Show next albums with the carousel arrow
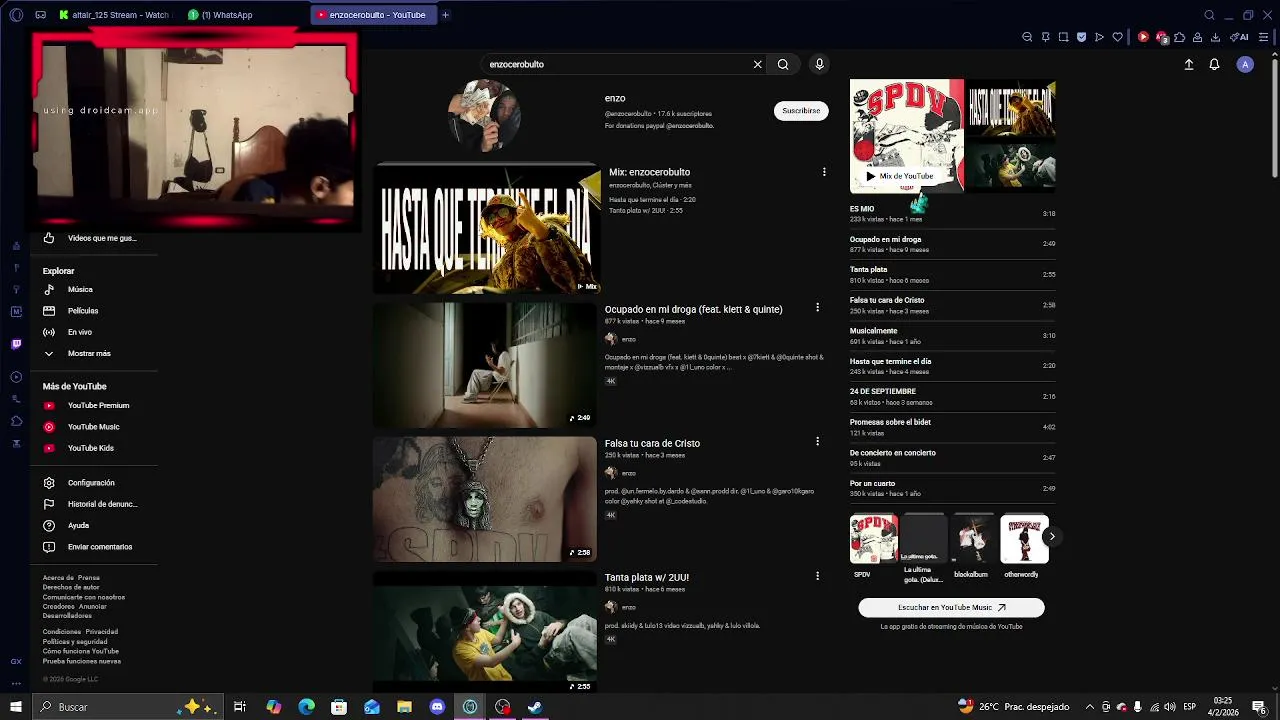 click(1051, 537)
